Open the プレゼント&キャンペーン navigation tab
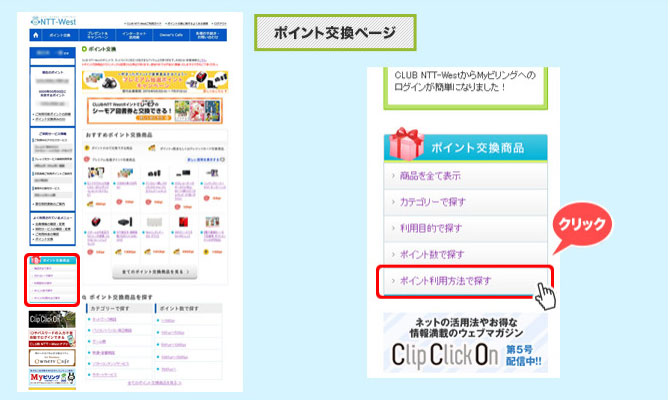This screenshot has width=670, height=400. (x=97, y=35)
